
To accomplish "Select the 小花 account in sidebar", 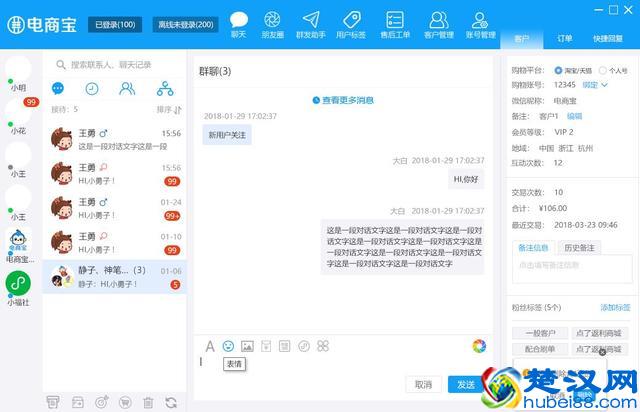I will (18, 117).
